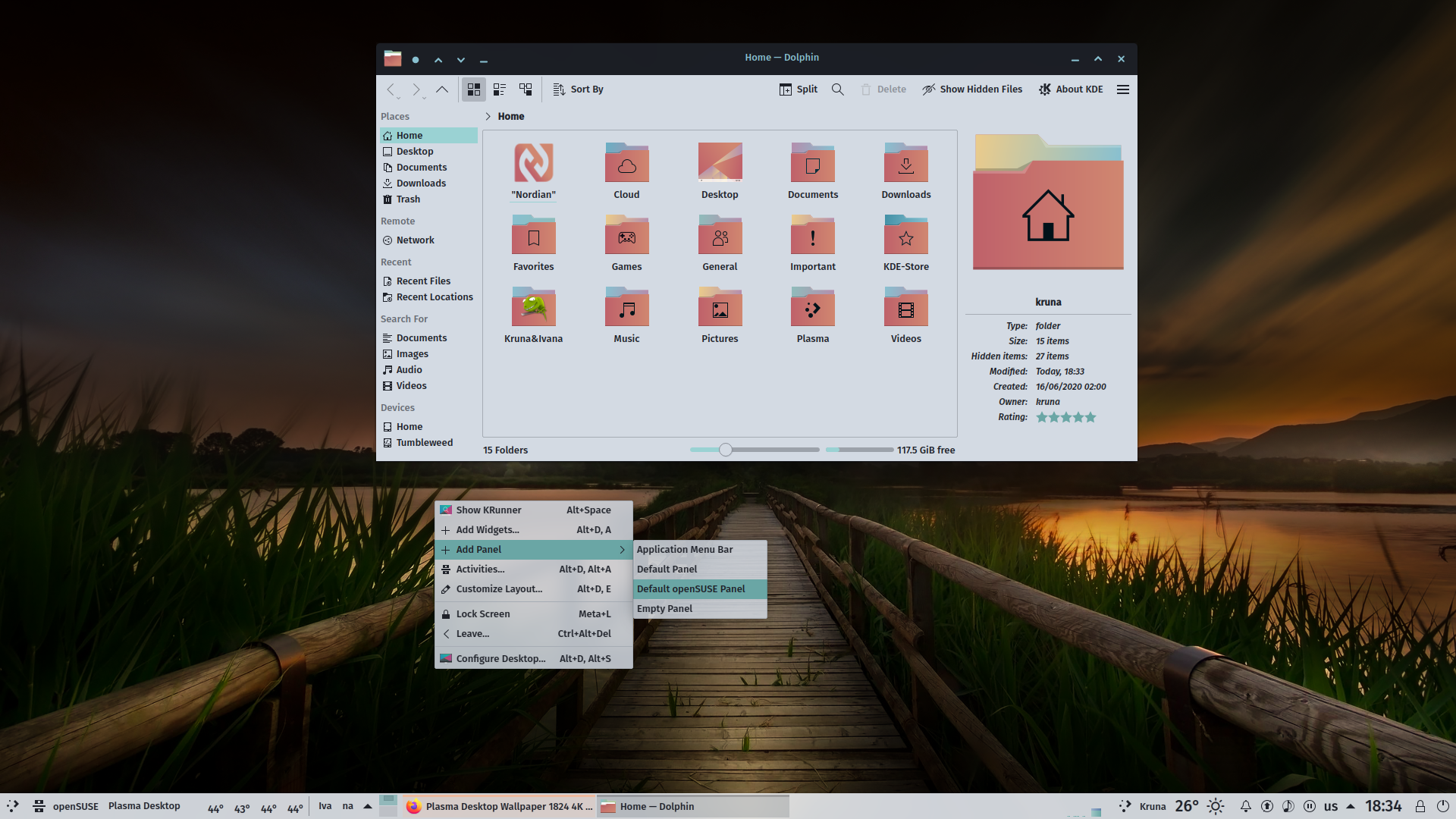Adjust the icon zoom slider
1456x819 pixels.
click(725, 450)
